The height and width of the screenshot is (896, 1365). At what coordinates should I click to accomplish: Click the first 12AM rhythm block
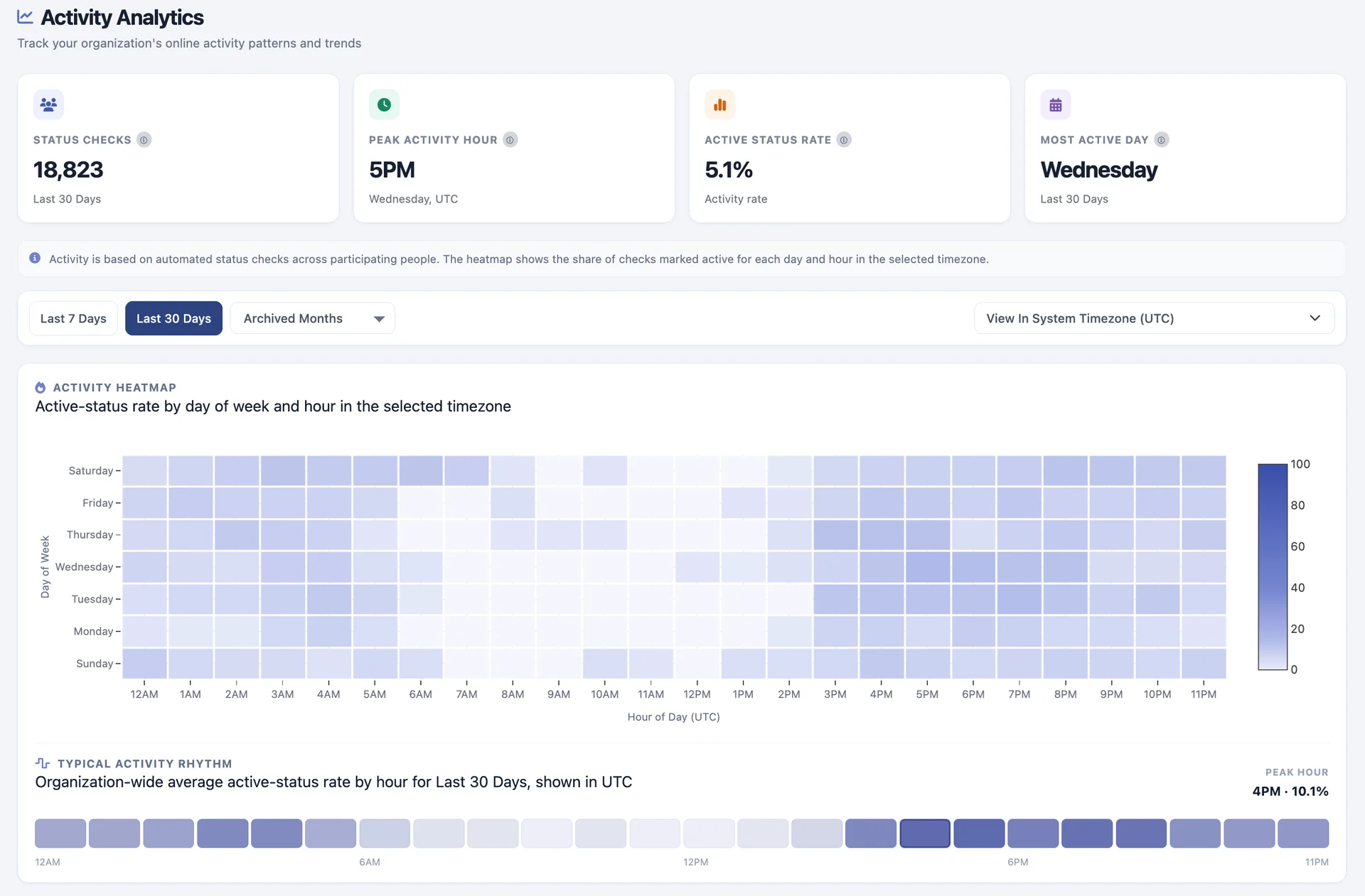coord(60,833)
